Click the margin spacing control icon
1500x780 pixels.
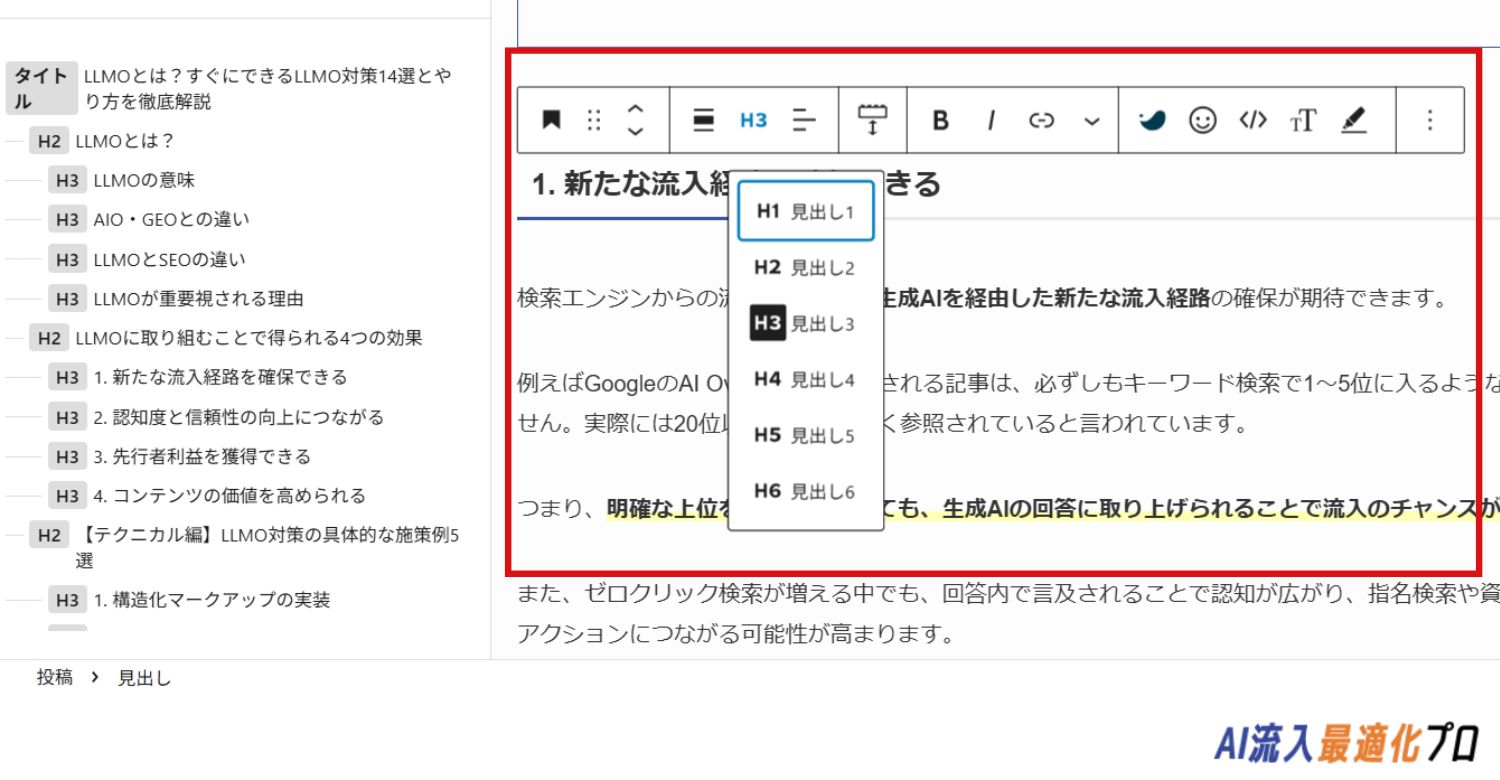coord(873,120)
